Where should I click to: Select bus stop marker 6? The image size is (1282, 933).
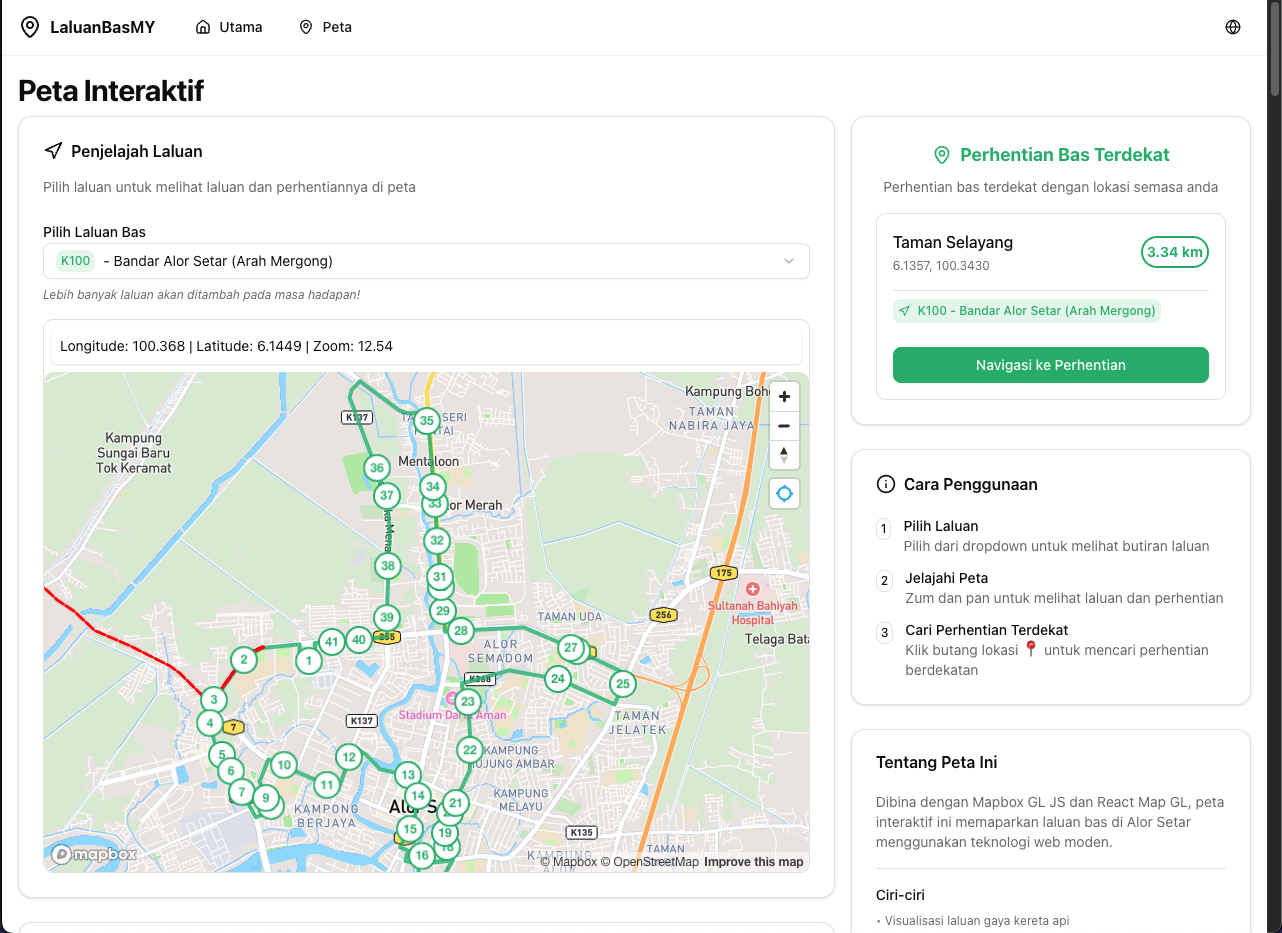tap(231, 771)
